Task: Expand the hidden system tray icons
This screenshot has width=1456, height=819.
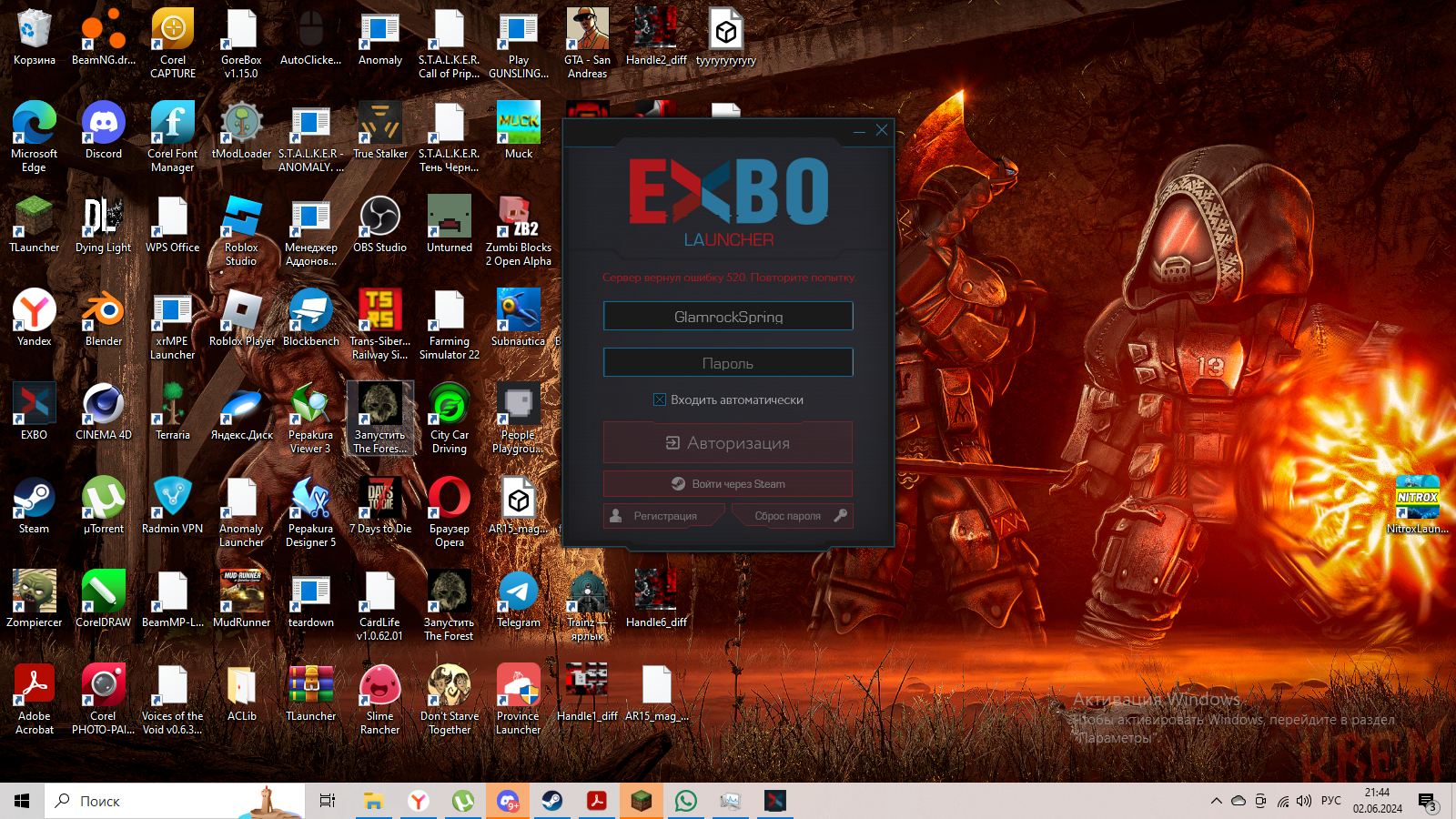Action: point(1216,801)
